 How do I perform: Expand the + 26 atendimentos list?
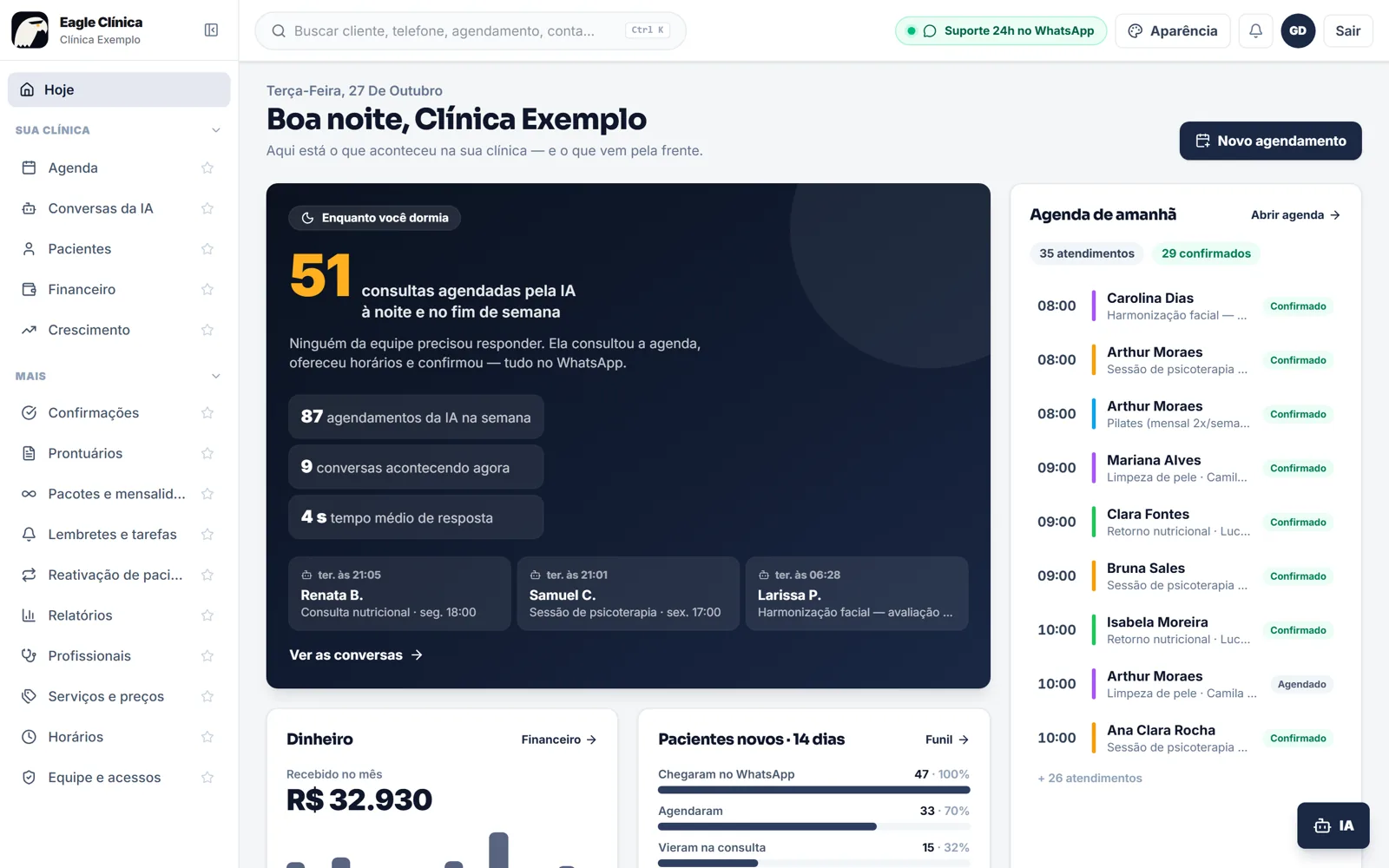(1089, 779)
